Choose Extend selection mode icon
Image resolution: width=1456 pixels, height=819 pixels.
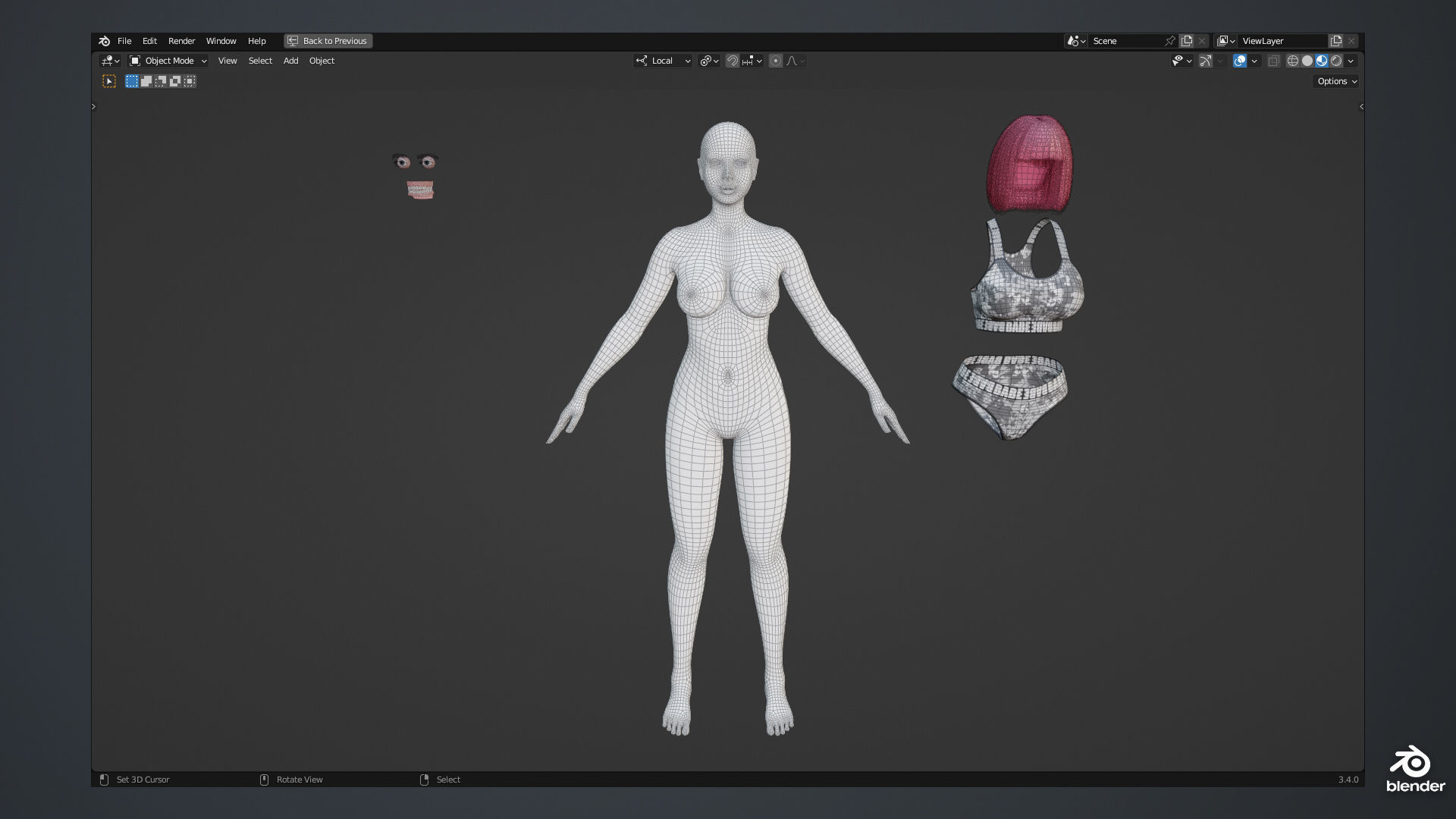tap(146, 81)
